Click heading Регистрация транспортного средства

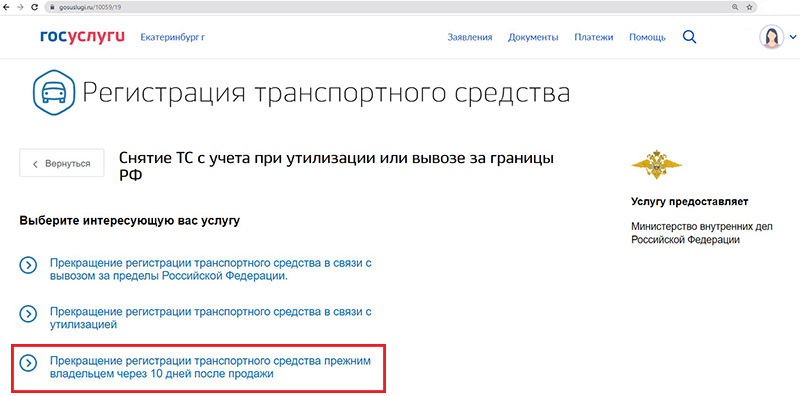tap(326, 94)
